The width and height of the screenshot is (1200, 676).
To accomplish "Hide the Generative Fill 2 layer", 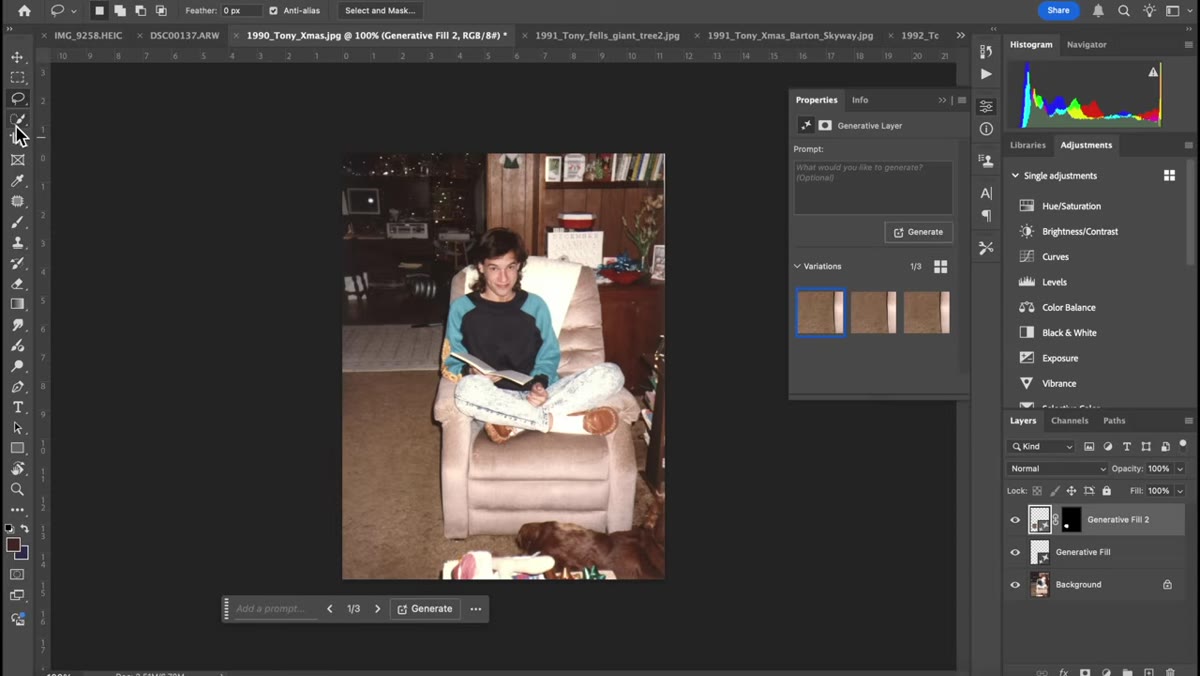I will click(x=1015, y=520).
